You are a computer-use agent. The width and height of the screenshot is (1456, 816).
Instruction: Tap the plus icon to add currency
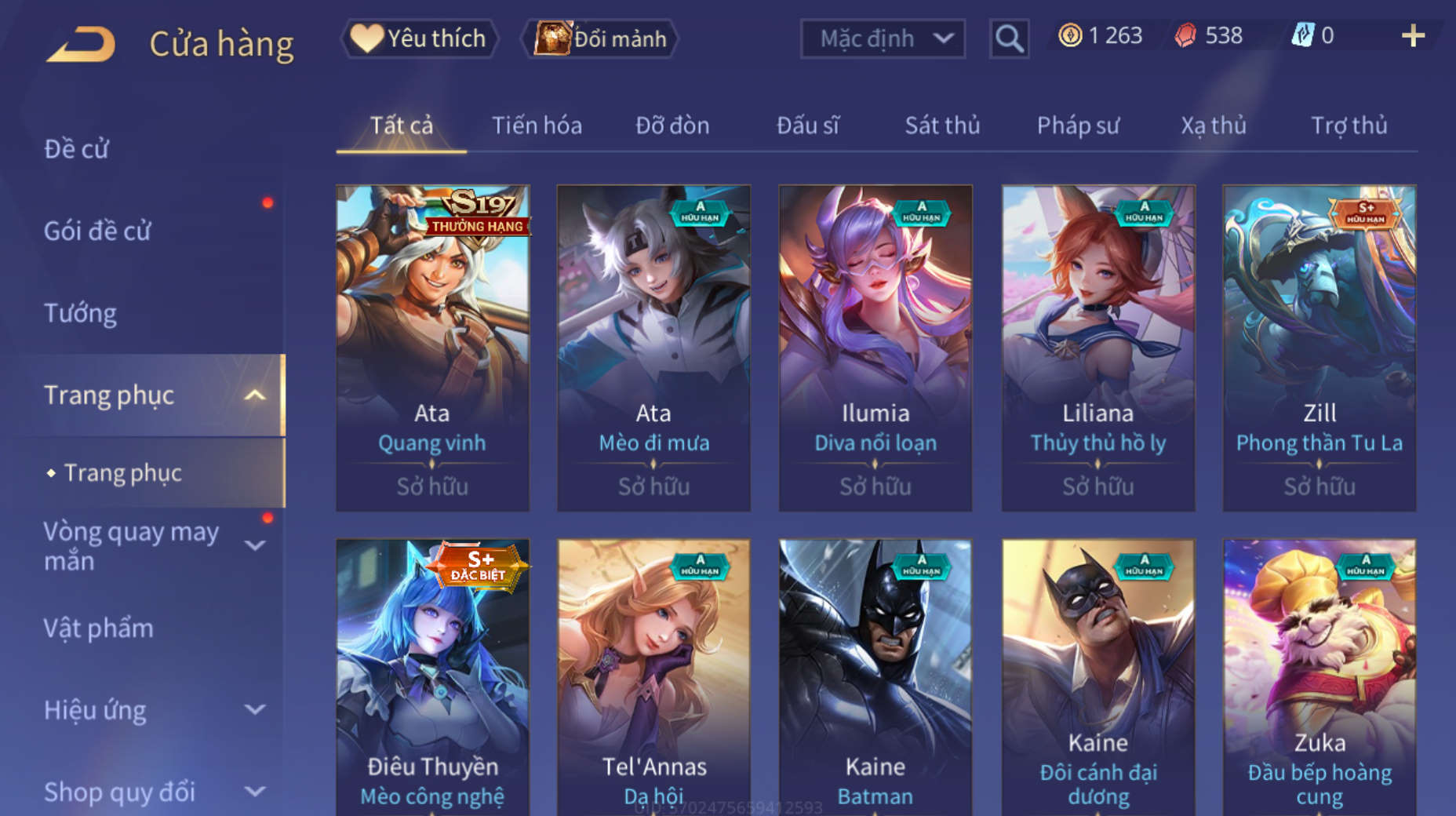[x=1413, y=35]
